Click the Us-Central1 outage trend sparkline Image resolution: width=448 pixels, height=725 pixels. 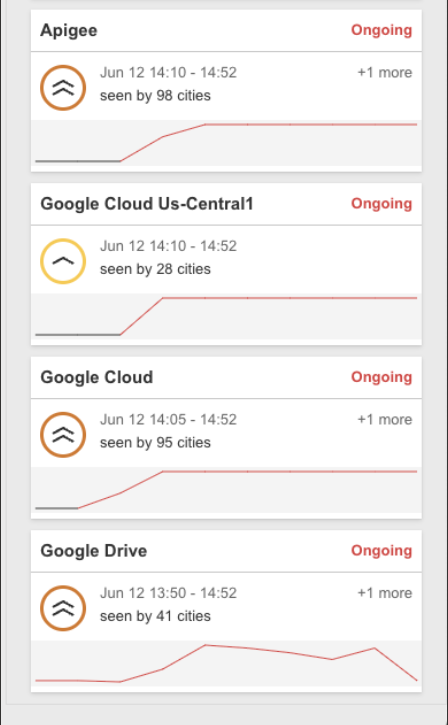point(226,316)
